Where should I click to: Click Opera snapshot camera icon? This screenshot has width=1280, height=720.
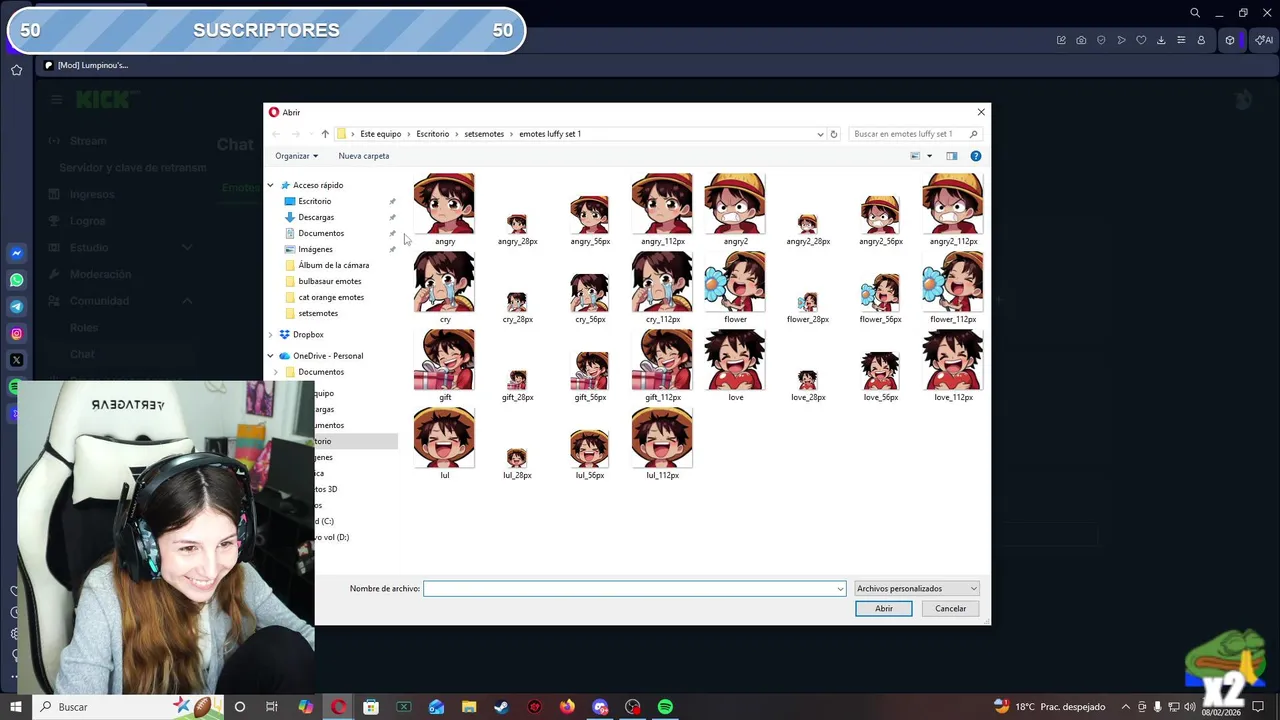pos(1081,40)
